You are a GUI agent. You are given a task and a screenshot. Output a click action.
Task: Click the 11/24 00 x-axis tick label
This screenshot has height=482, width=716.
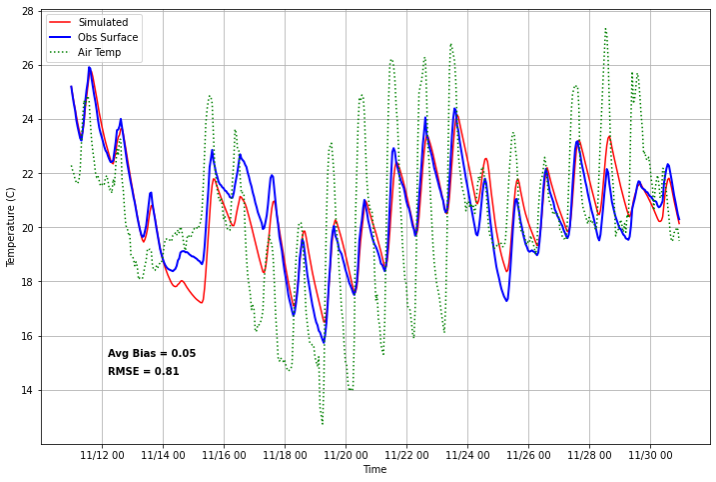pyautogui.click(x=468, y=455)
